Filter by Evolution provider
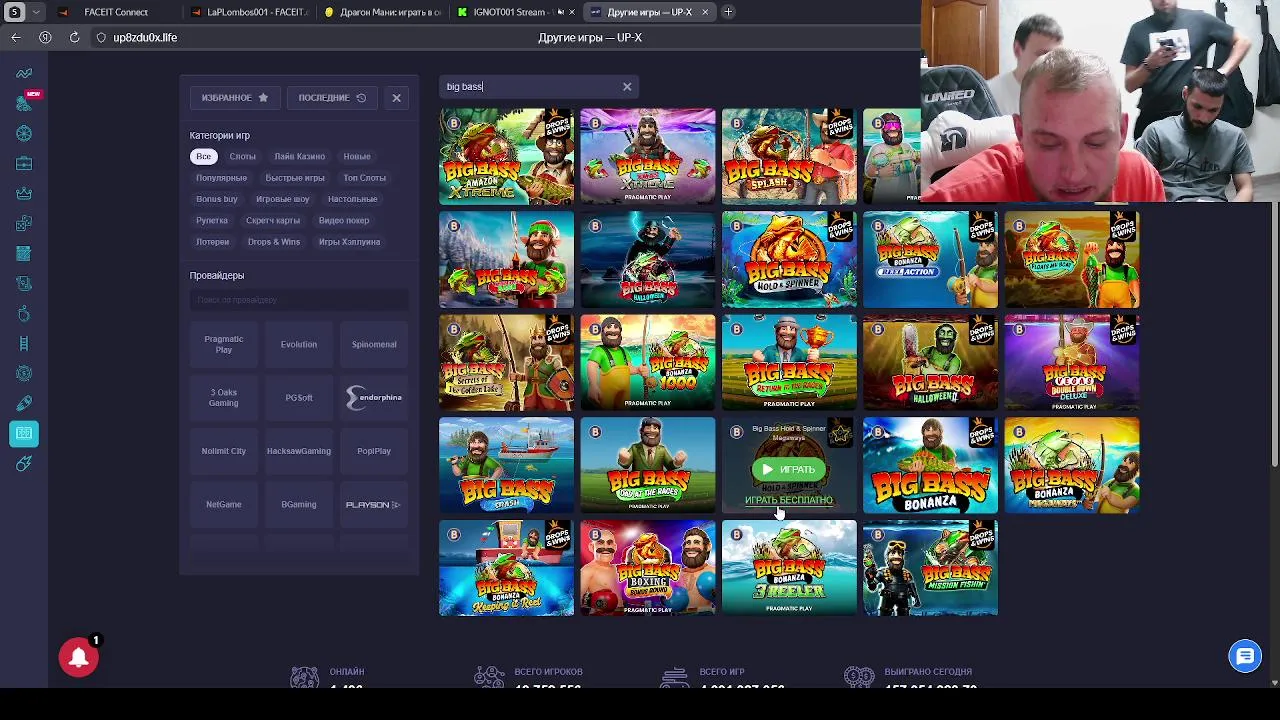This screenshot has height=720, width=1280. point(299,344)
